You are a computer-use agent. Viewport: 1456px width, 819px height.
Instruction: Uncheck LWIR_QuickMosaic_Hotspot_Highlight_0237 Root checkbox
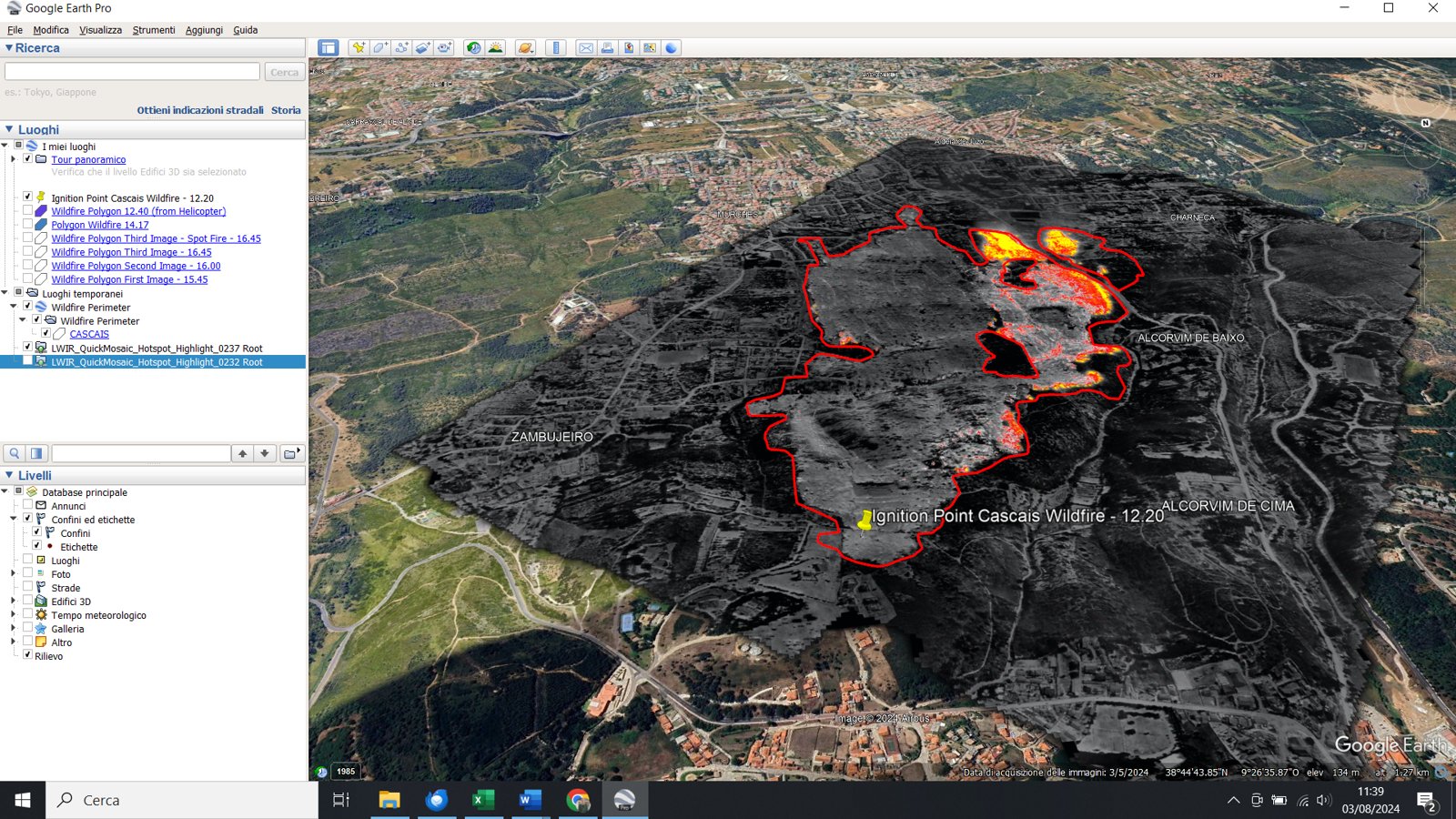tap(27, 347)
